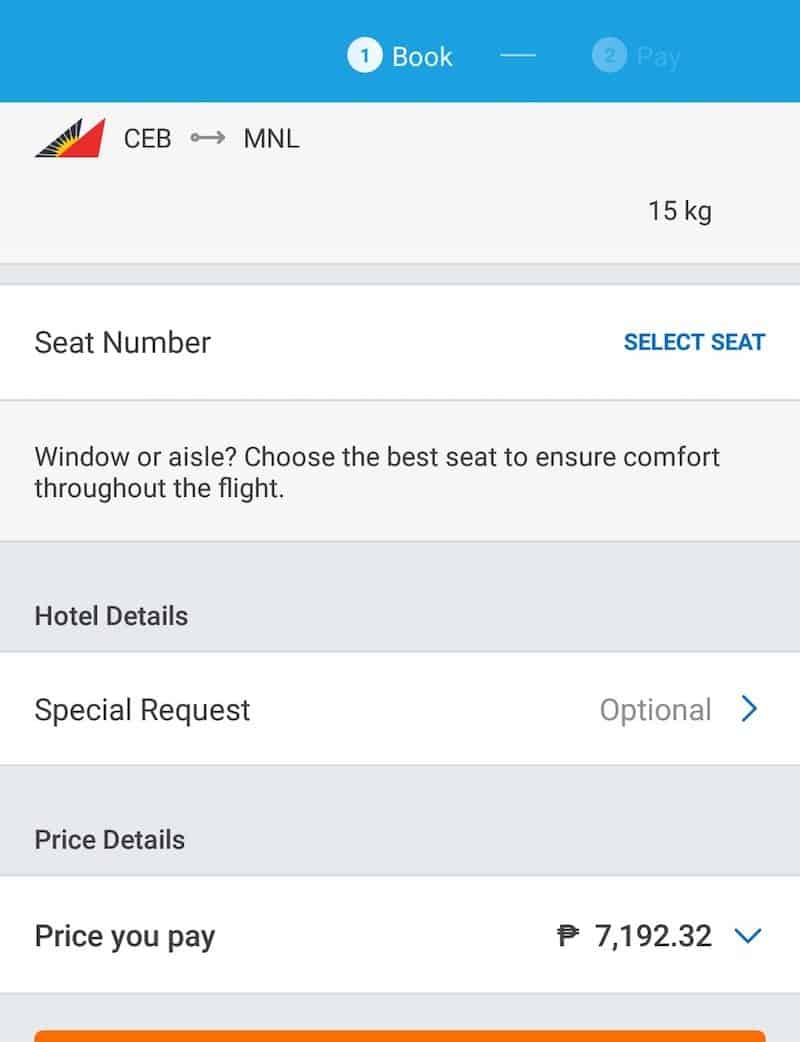Image resolution: width=800 pixels, height=1042 pixels.
Task: Click the step 1 circle icon
Action: [364, 56]
